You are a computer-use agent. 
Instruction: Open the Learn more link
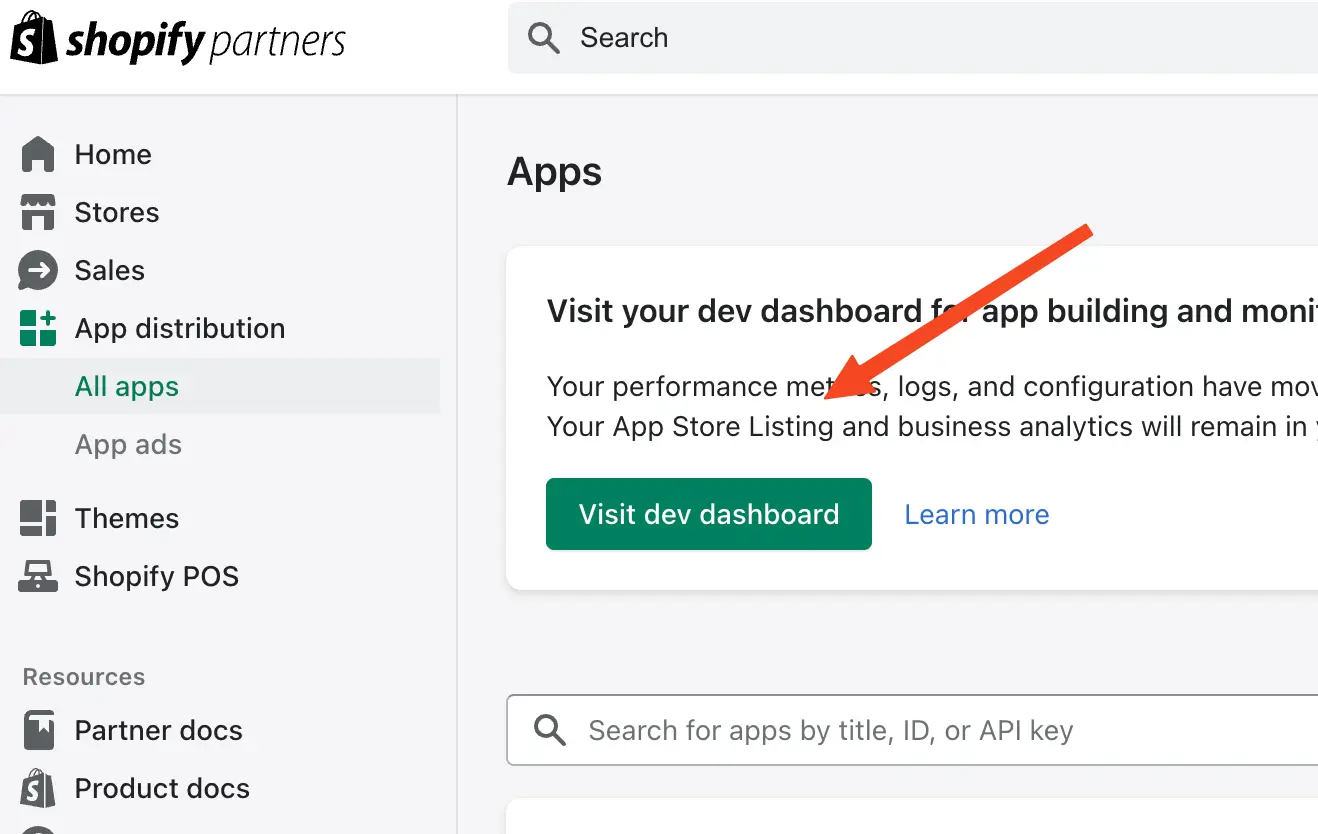(x=976, y=514)
